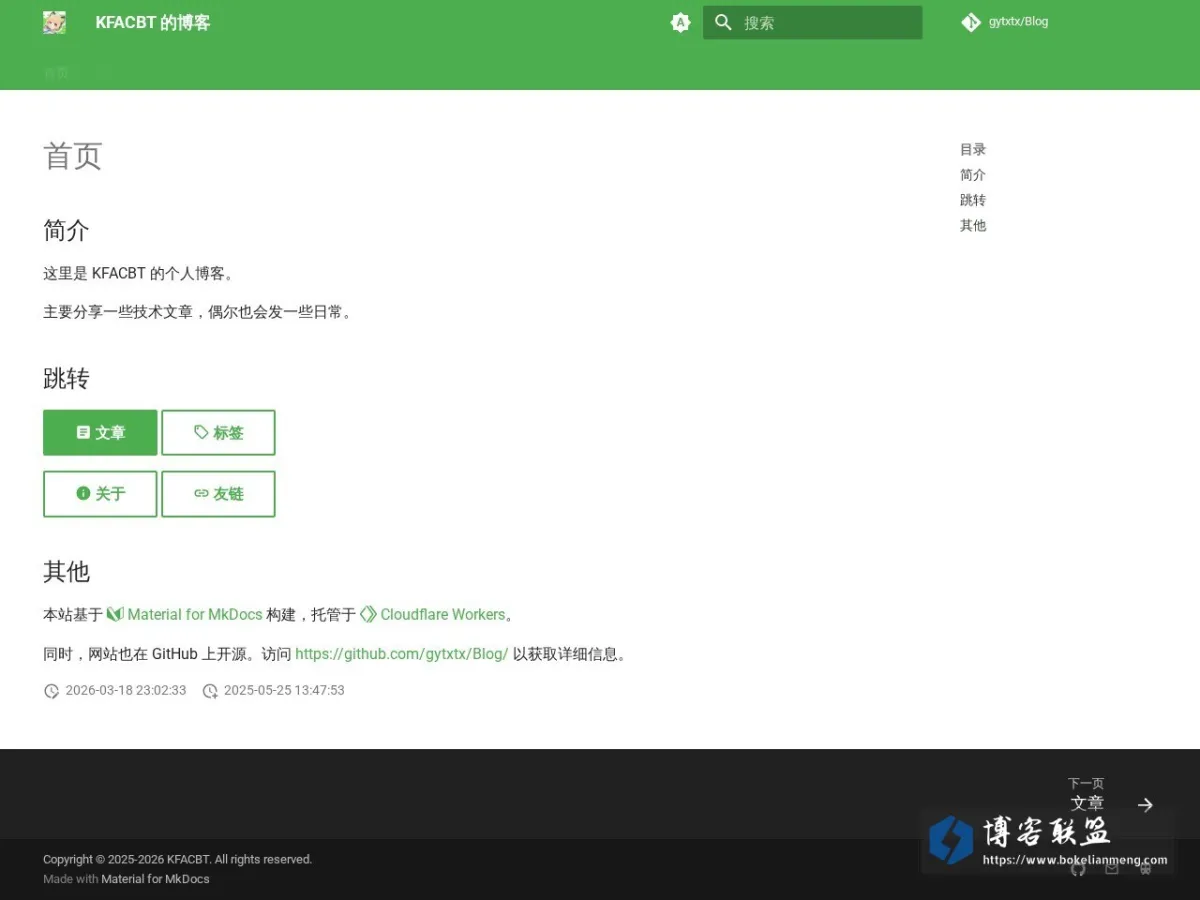
Task: Click the git icon beside gytxtx/Blog
Action: (971, 22)
